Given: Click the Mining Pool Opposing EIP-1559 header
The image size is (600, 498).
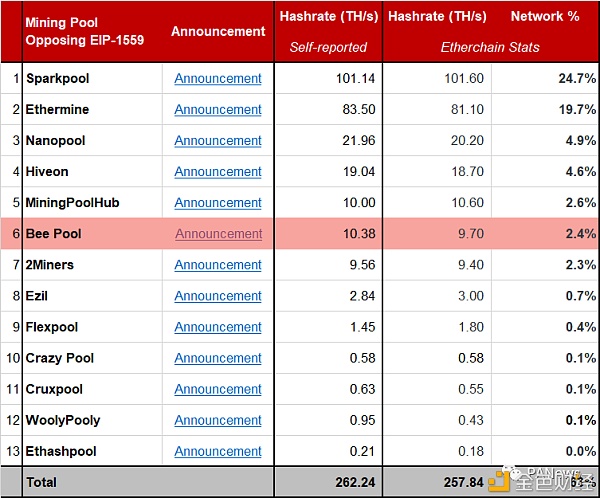Looking at the screenshot, I should (x=85, y=31).
